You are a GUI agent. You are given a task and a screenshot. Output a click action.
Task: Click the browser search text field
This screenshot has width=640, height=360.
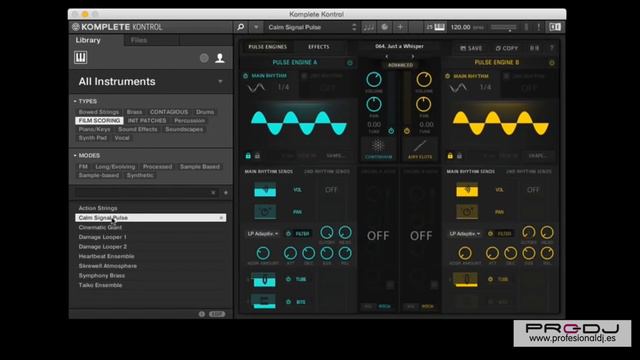point(143,192)
